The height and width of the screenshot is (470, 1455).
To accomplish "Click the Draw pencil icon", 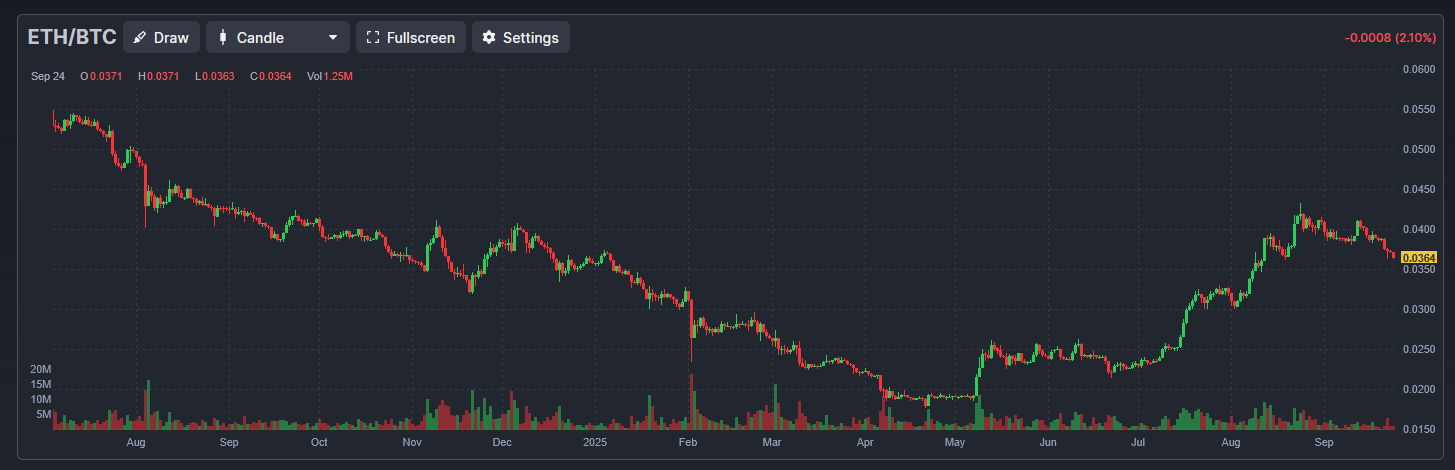I will click(x=140, y=38).
